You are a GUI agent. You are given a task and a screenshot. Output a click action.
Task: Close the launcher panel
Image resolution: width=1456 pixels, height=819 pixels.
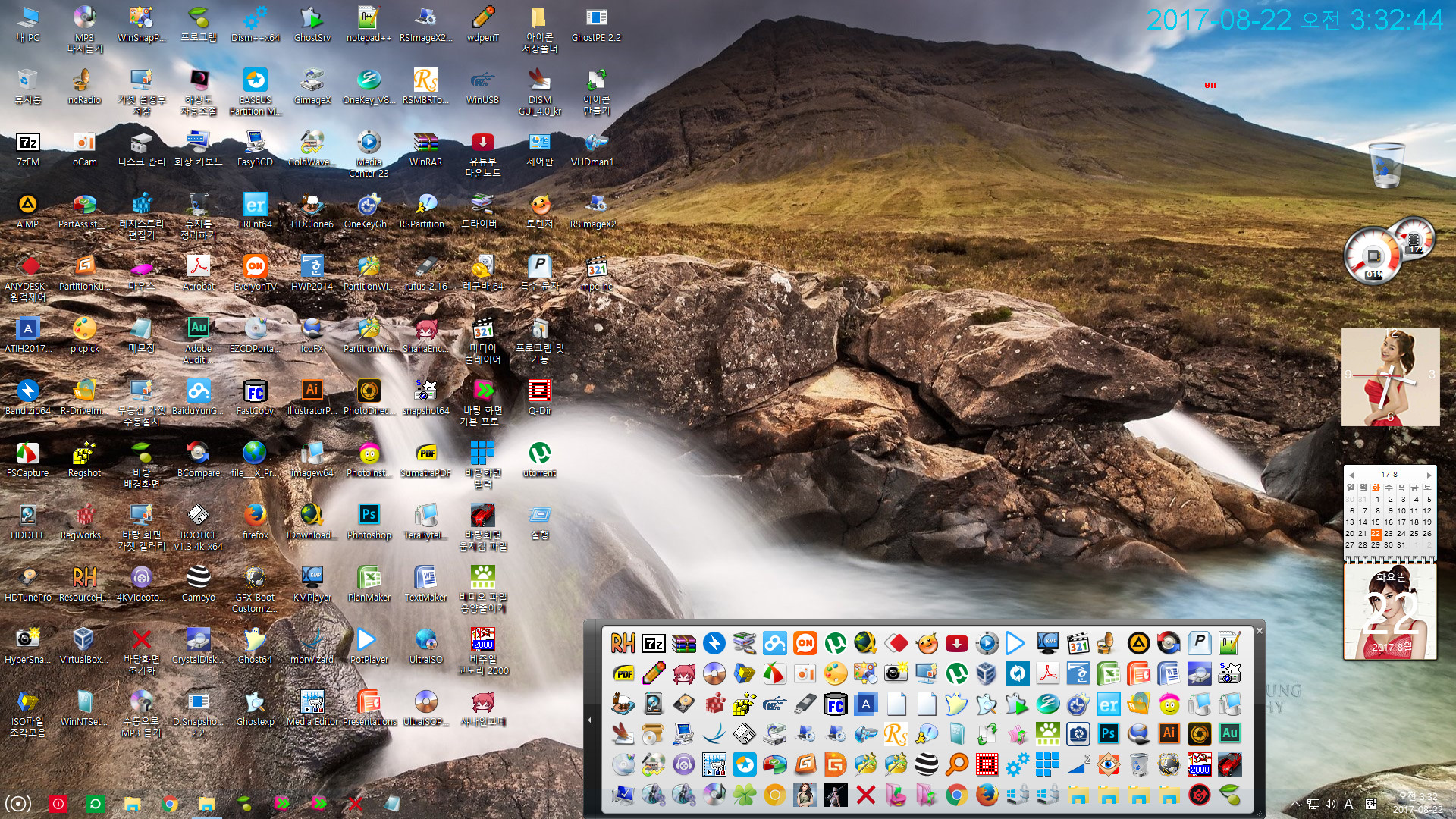(x=1260, y=630)
